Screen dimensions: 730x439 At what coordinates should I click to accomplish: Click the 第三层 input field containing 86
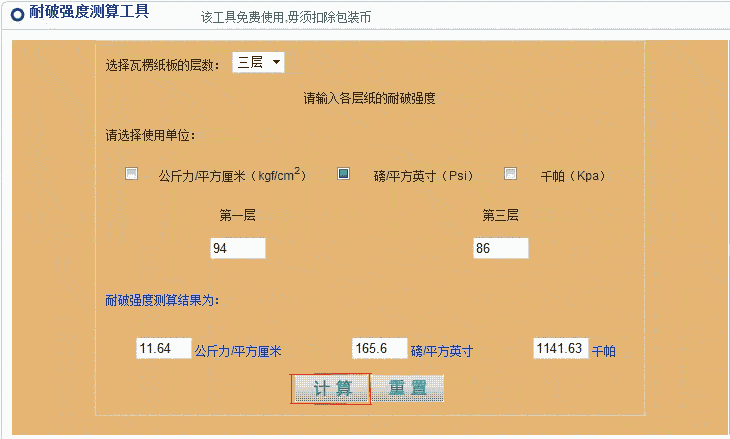coord(500,248)
